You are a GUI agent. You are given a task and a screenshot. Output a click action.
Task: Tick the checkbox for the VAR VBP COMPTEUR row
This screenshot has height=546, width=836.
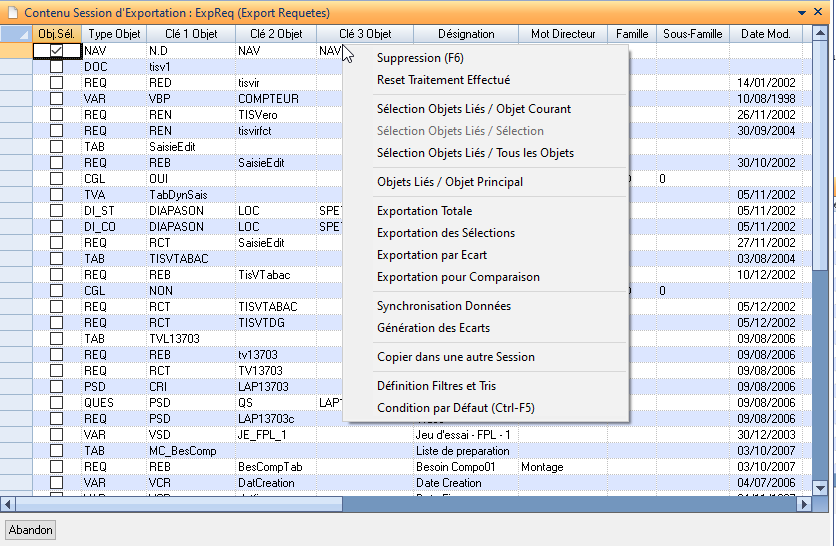tap(57, 99)
